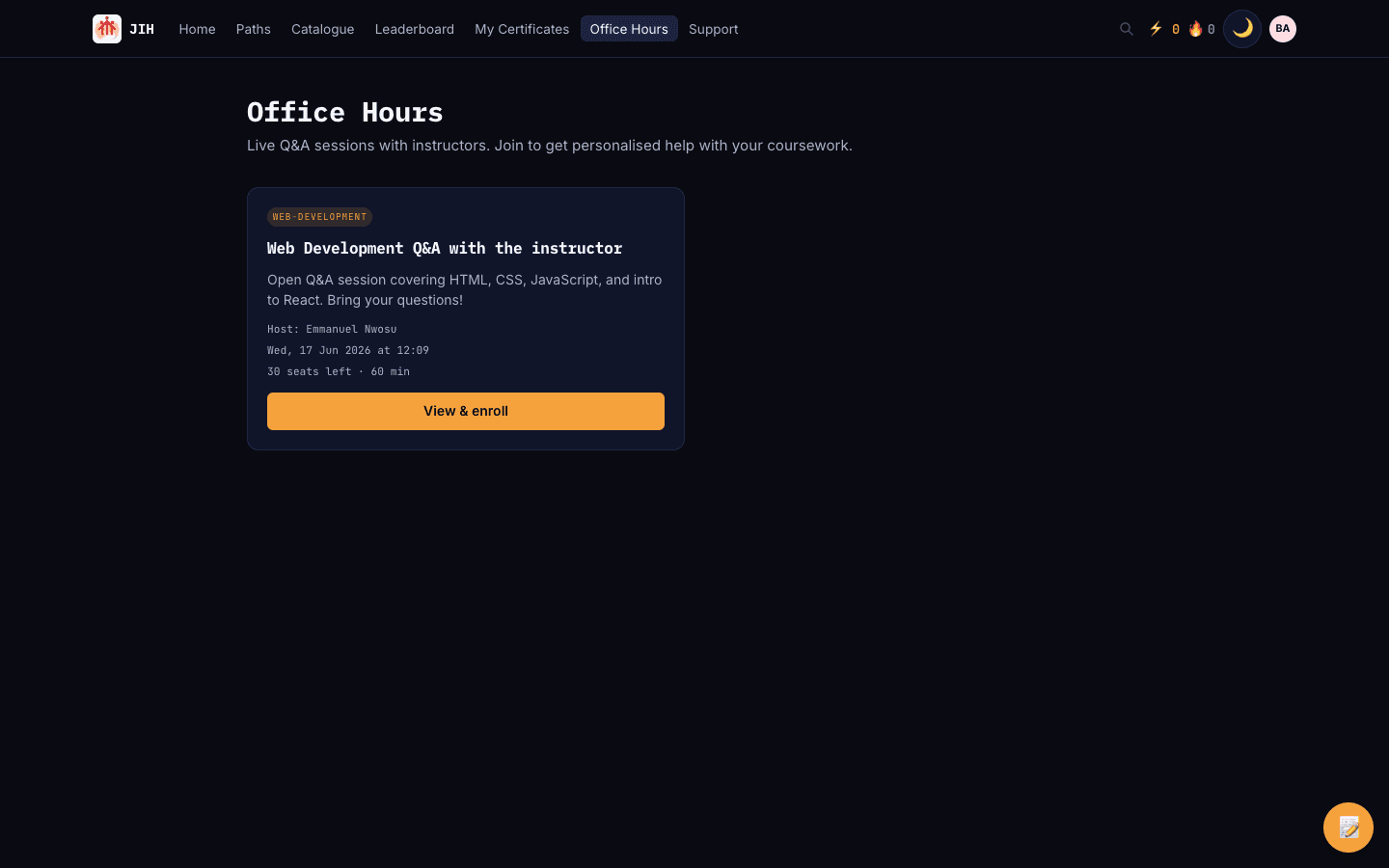
Task: Select the Office Hours nav tab
Action: [x=629, y=29]
